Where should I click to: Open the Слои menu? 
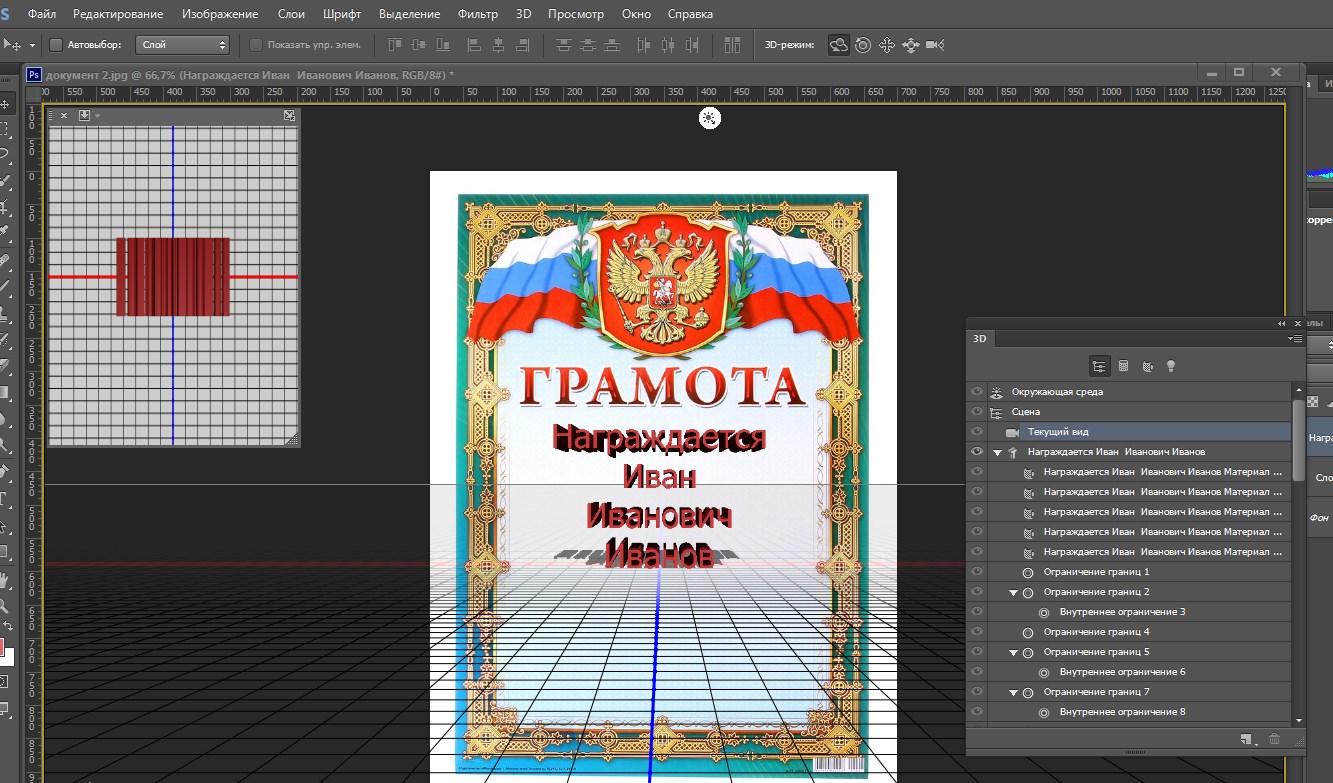[x=291, y=14]
